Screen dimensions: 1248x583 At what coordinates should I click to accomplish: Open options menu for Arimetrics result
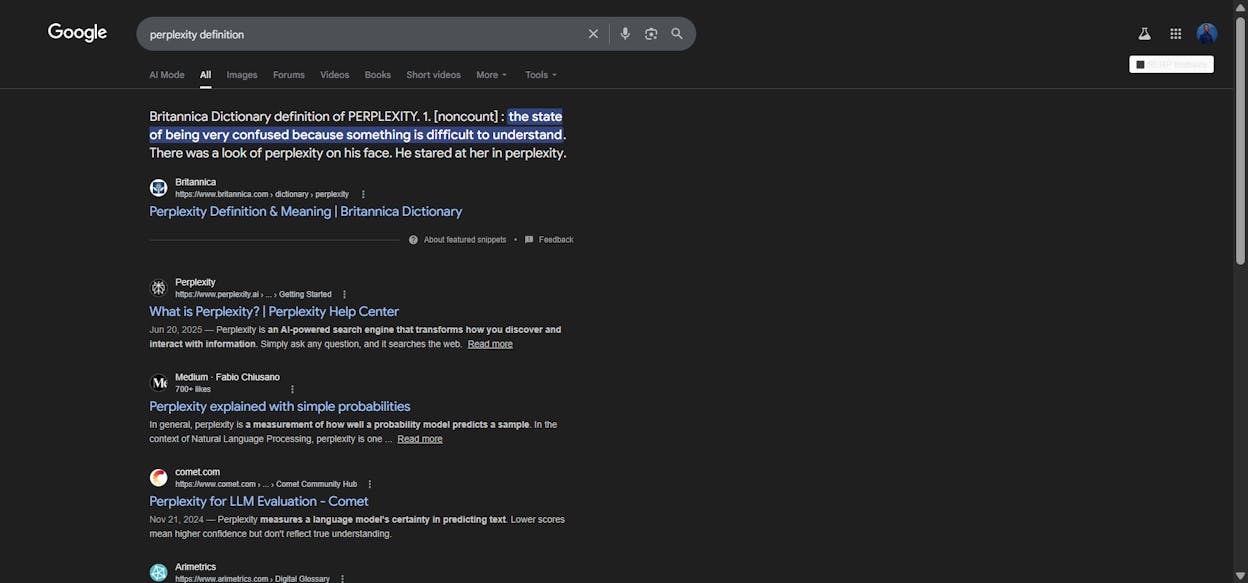[x=342, y=579]
